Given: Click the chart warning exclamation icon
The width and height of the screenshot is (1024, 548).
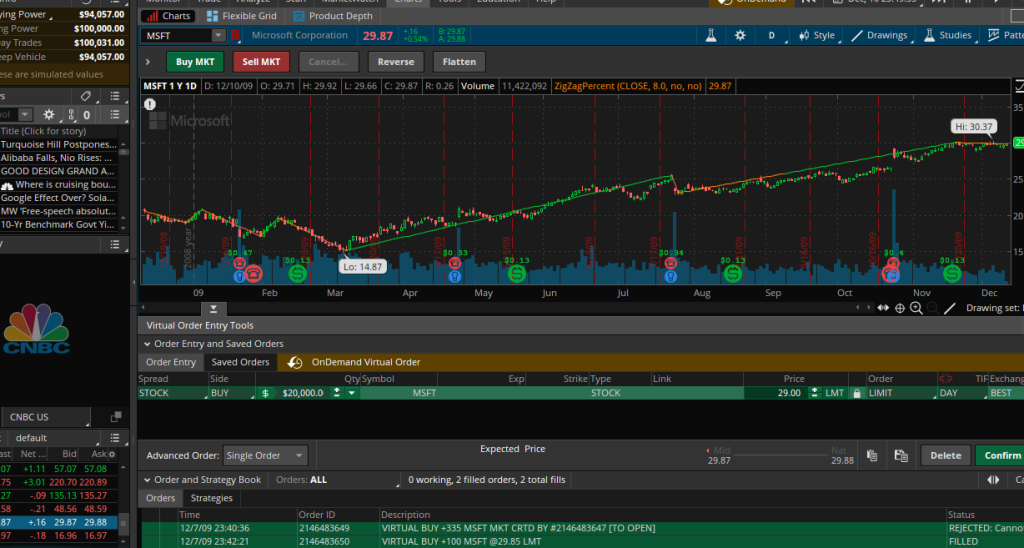Looking at the screenshot, I should pyautogui.click(x=150, y=104).
